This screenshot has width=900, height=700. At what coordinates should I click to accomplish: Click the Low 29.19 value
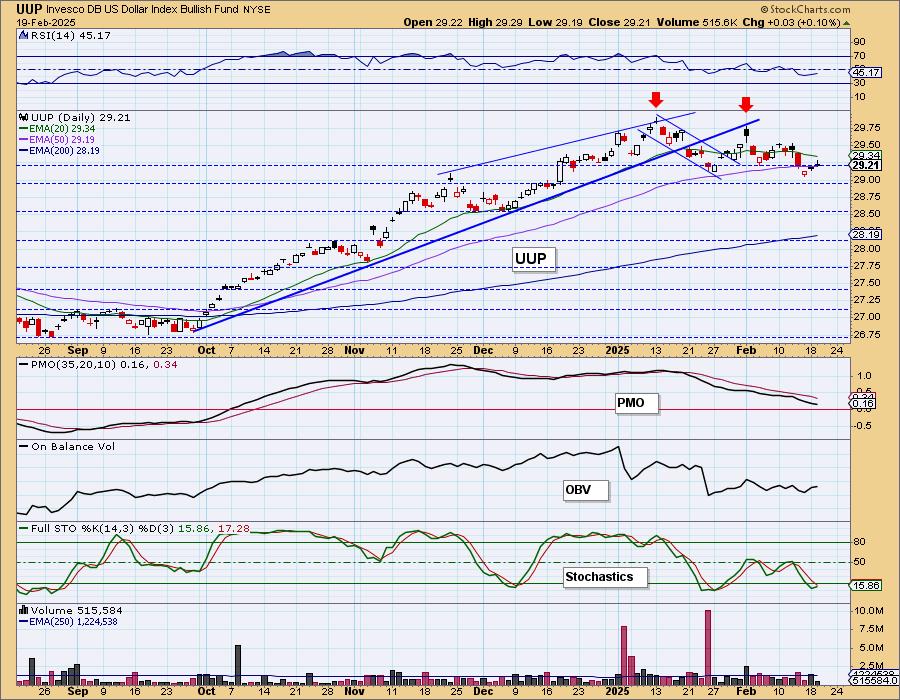[556, 22]
